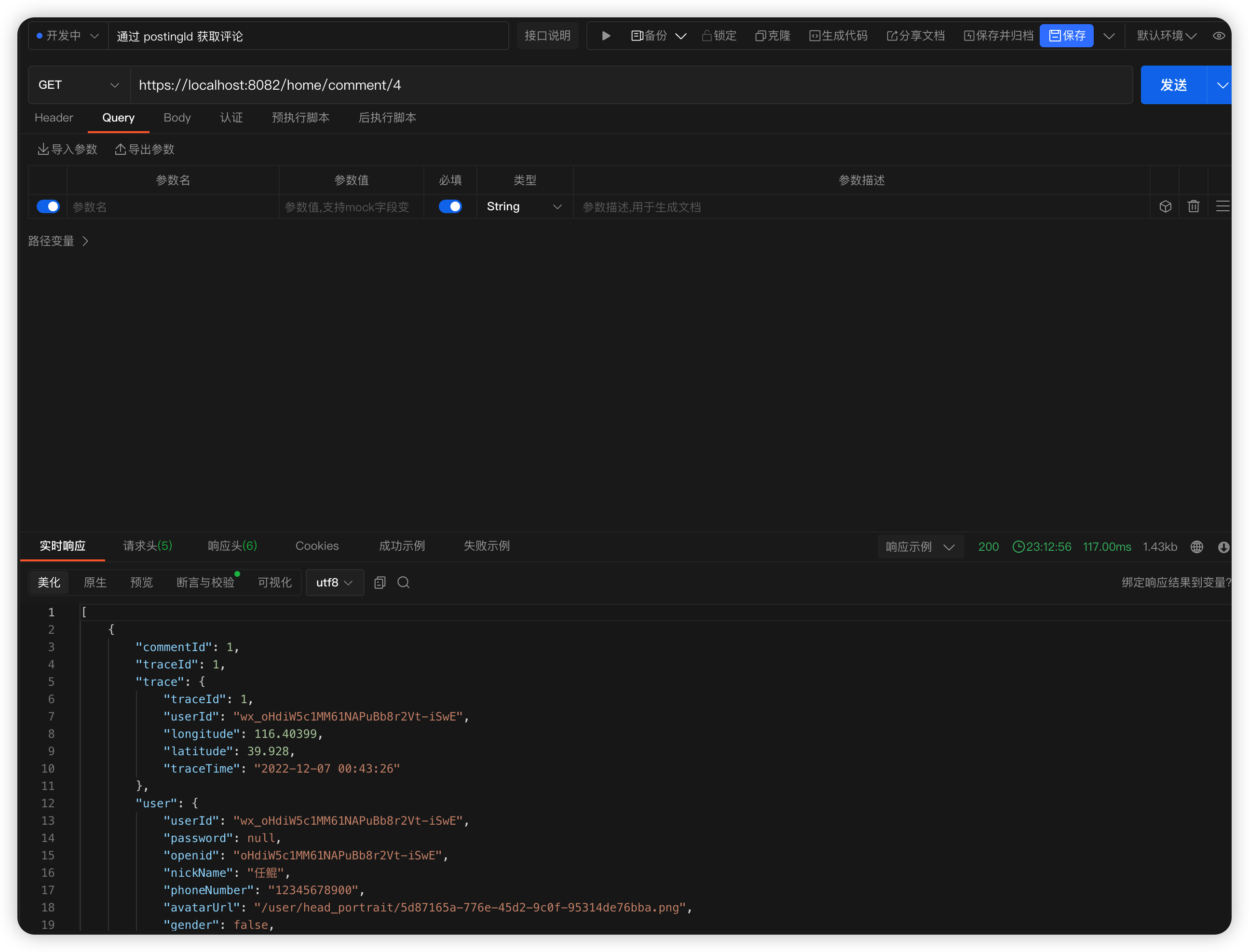Click the drag-handle lines icon in parameter row
Image resolution: width=1249 pixels, height=952 pixels.
[1222, 206]
